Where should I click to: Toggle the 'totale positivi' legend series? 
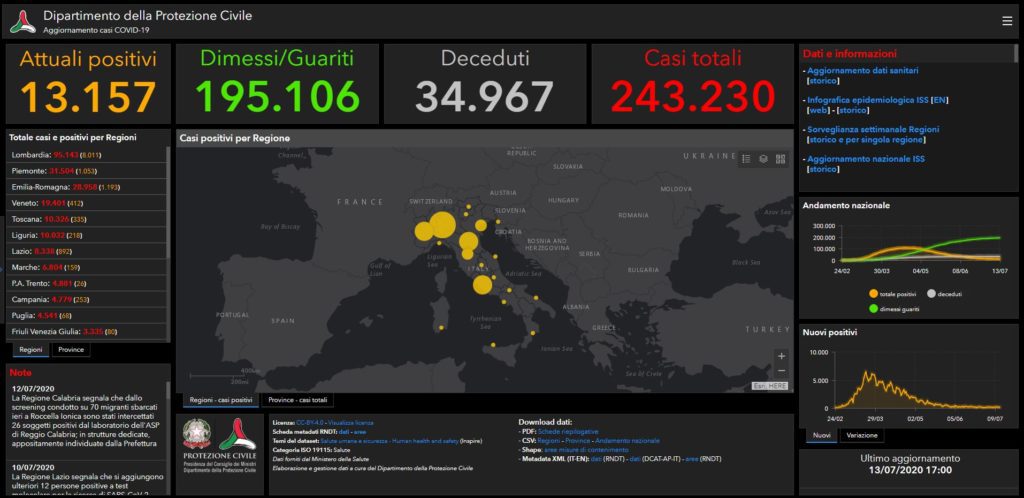[x=874, y=293]
